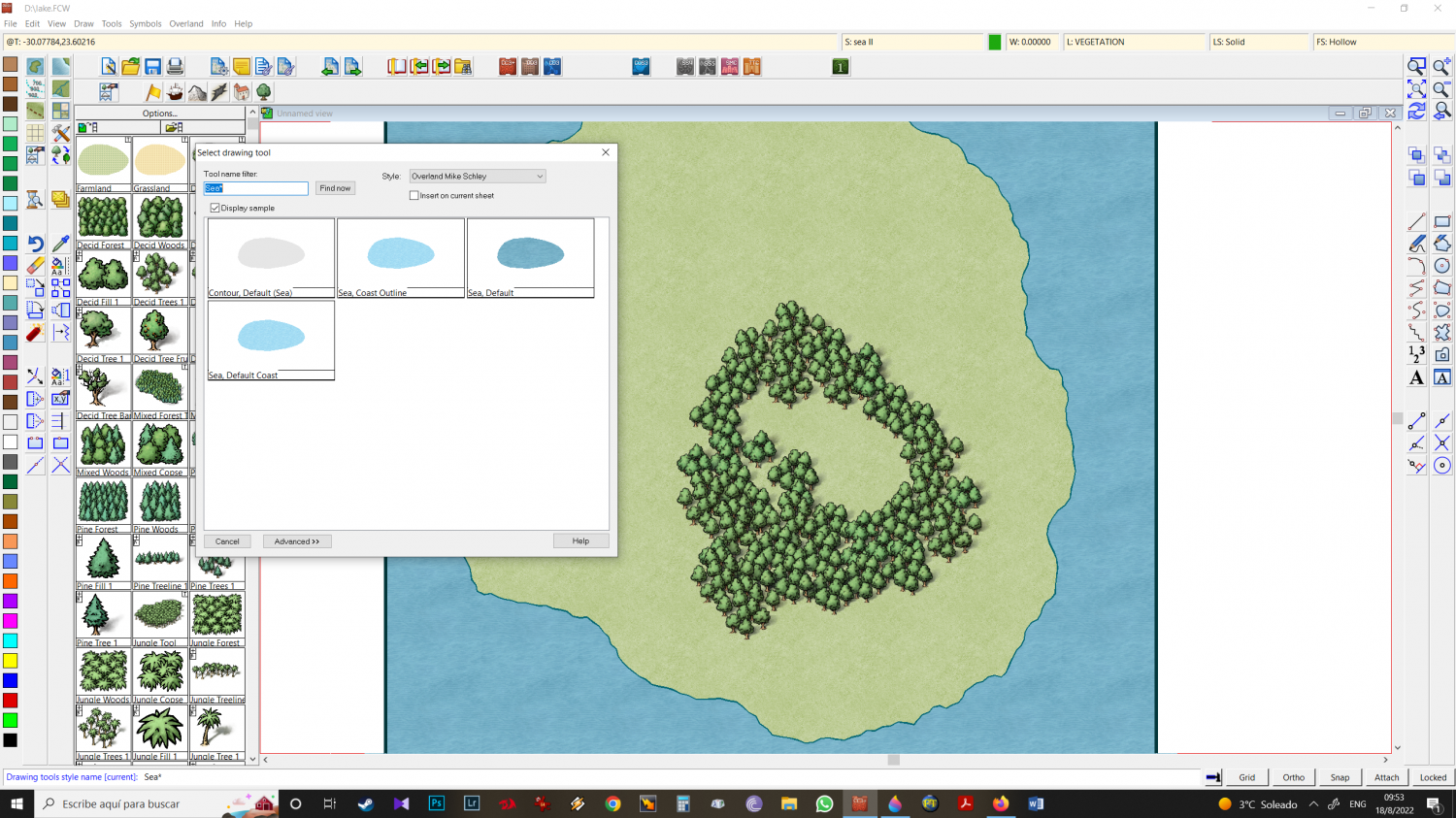Open the Draw menu

pos(83,23)
